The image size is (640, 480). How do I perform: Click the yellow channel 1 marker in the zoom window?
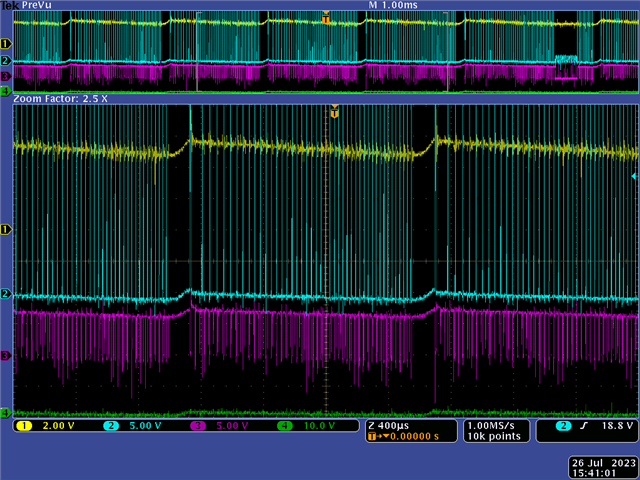click(6, 229)
